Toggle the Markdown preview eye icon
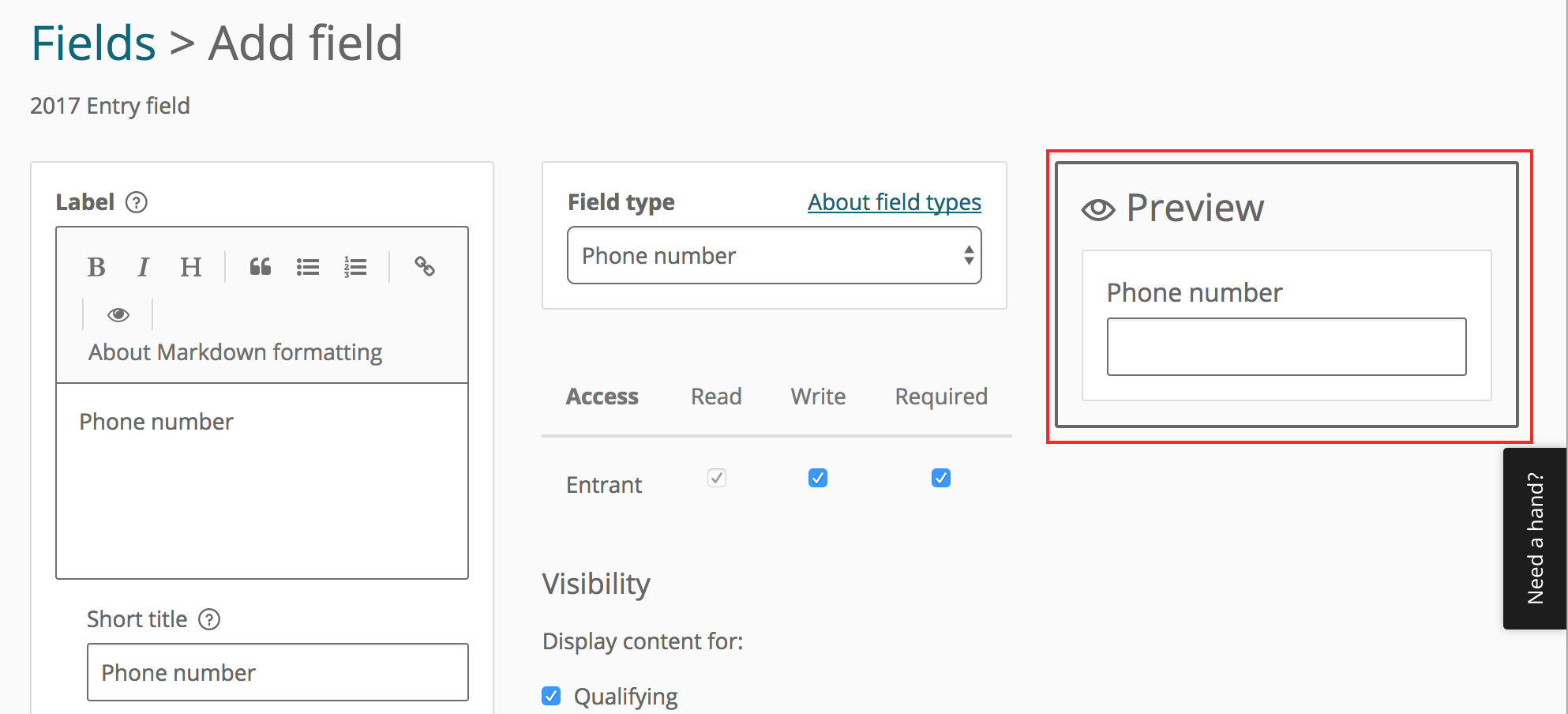The height and width of the screenshot is (714, 1568). 118,314
